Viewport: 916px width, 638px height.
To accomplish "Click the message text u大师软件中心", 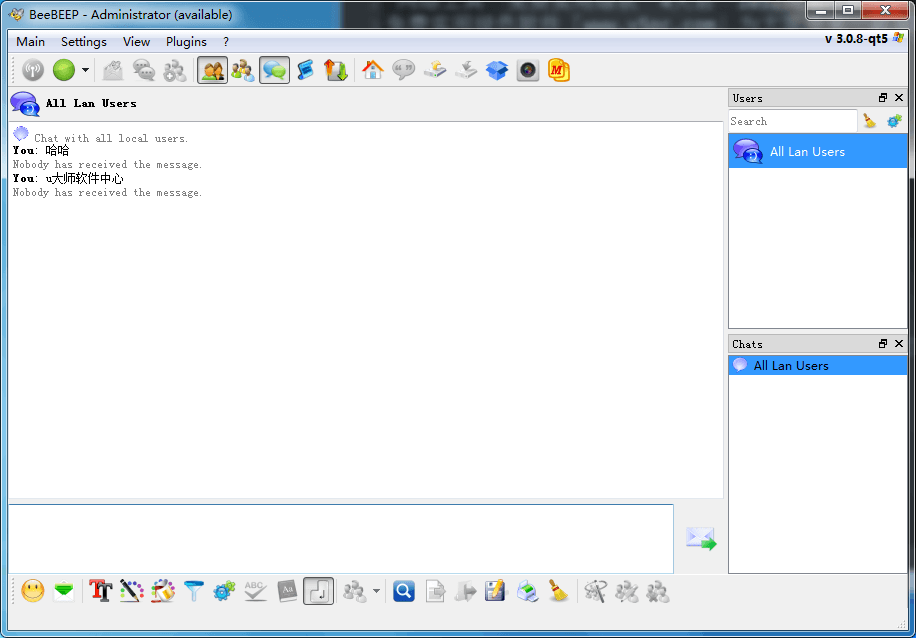I will pos(85,178).
